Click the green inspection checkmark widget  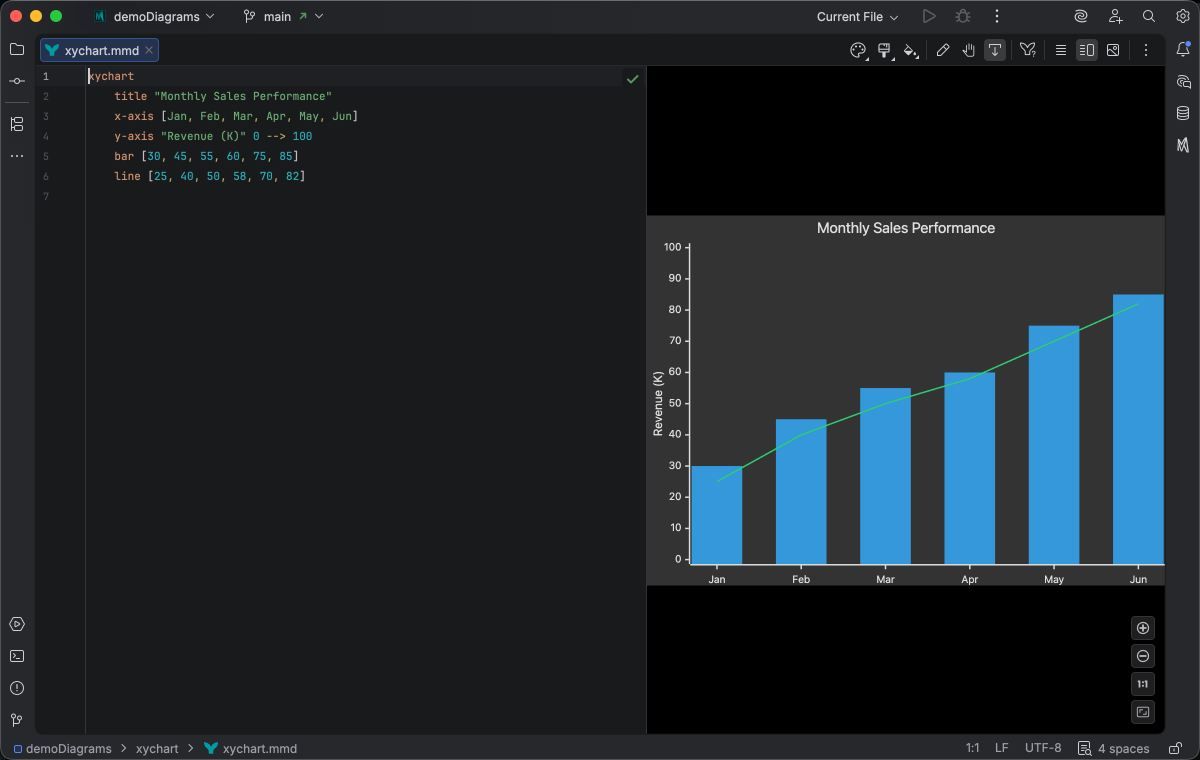[632, 78]
